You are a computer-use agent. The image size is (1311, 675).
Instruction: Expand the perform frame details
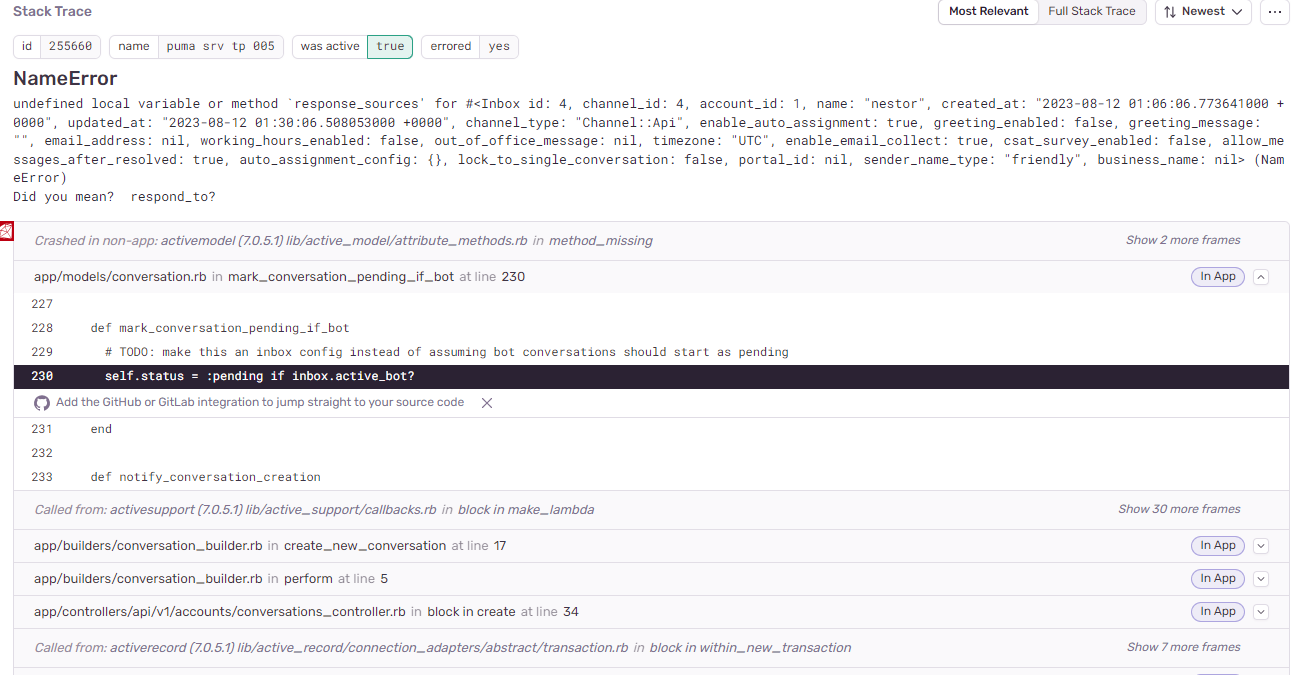pyautogui.click(x=1261, y=578)
